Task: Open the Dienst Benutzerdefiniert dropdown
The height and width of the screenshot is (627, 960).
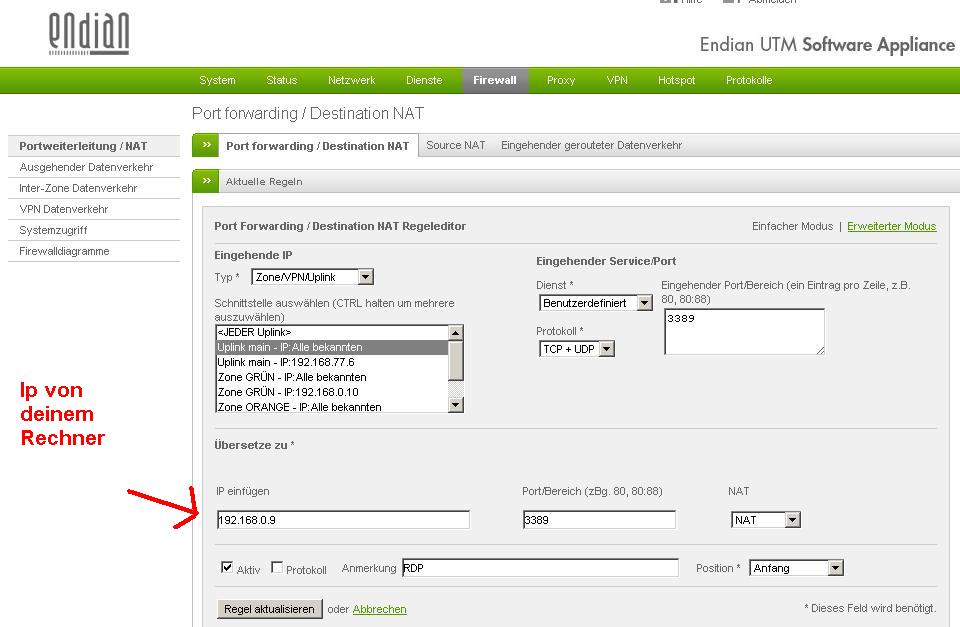Action: [644, 303]
